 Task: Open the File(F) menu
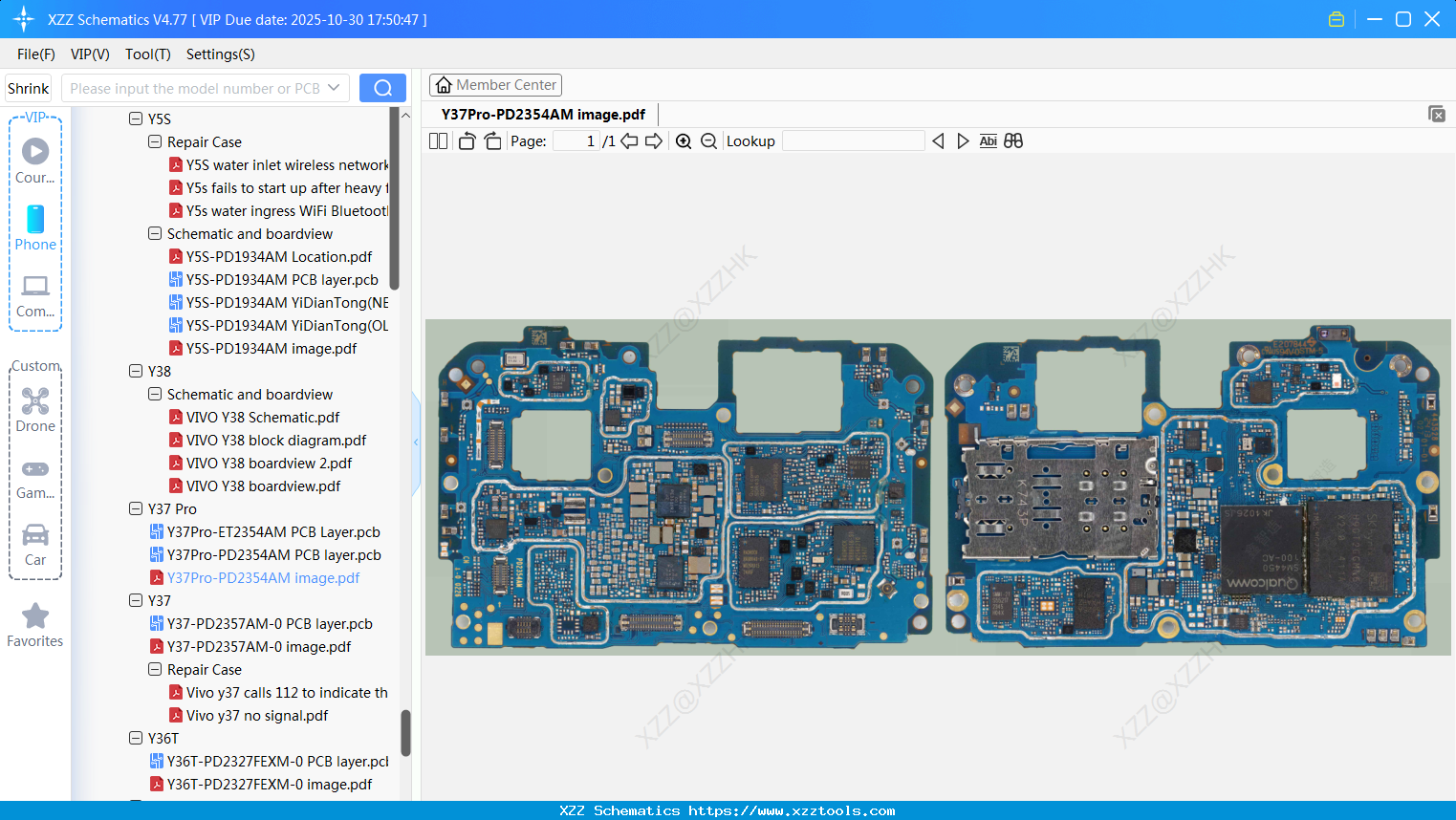(36, 54)
